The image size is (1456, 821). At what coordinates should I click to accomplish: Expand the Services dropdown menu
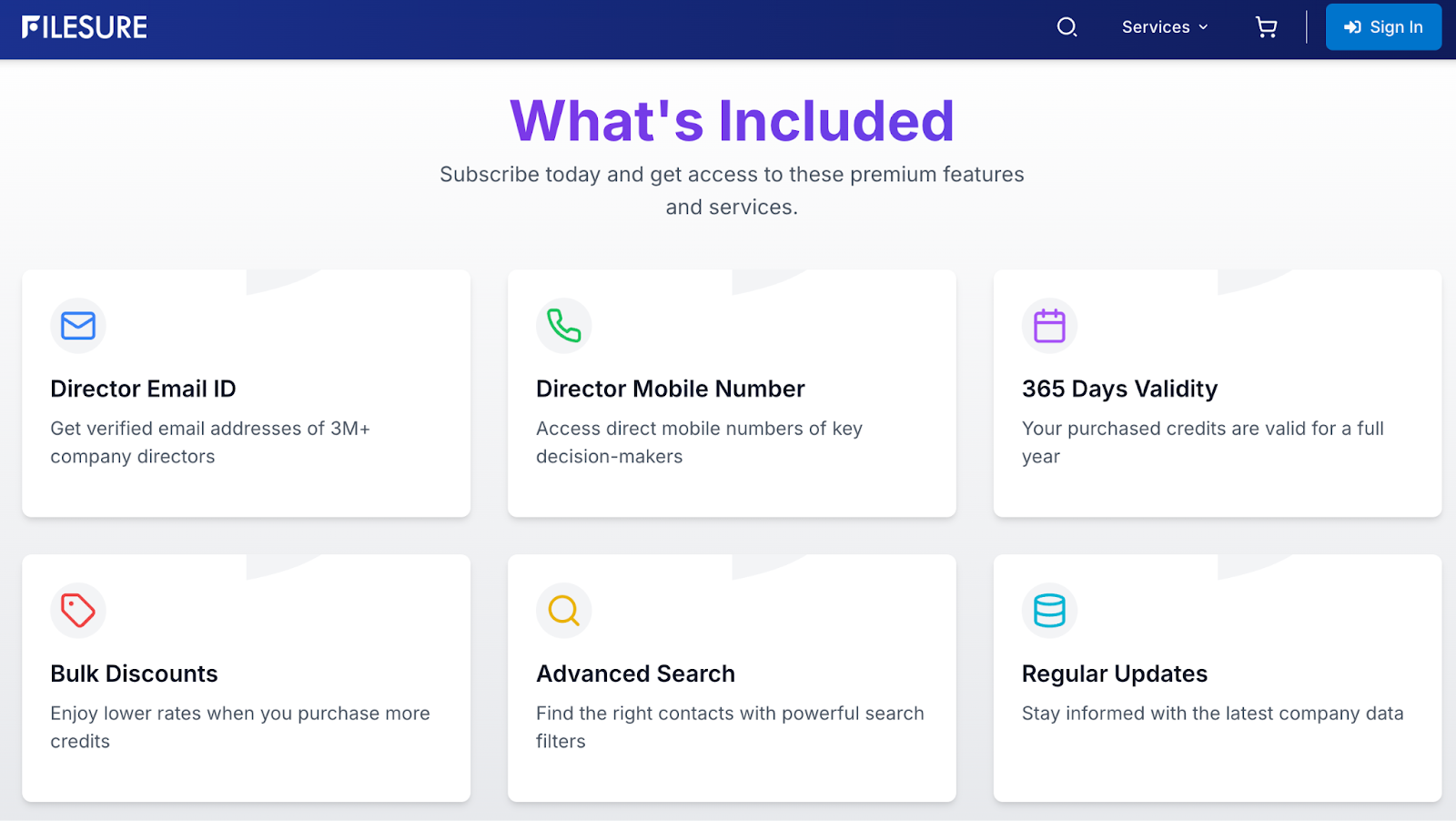pos(1164,27)
